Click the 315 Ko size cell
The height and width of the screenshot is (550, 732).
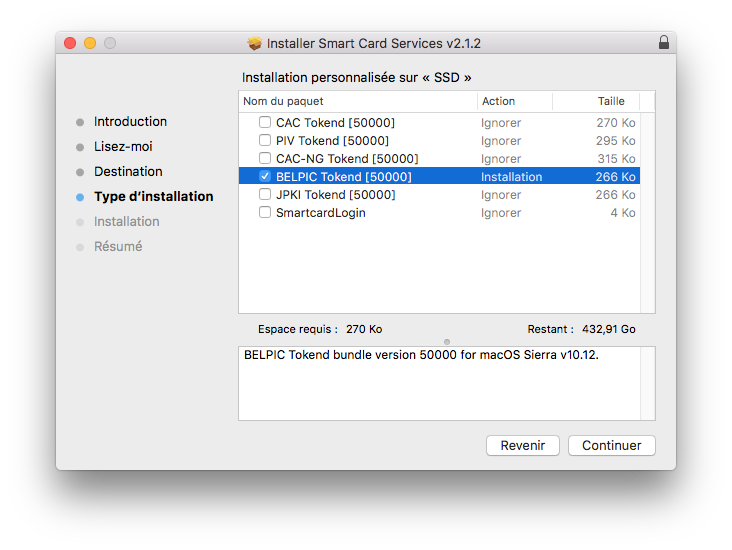point(616,159)
